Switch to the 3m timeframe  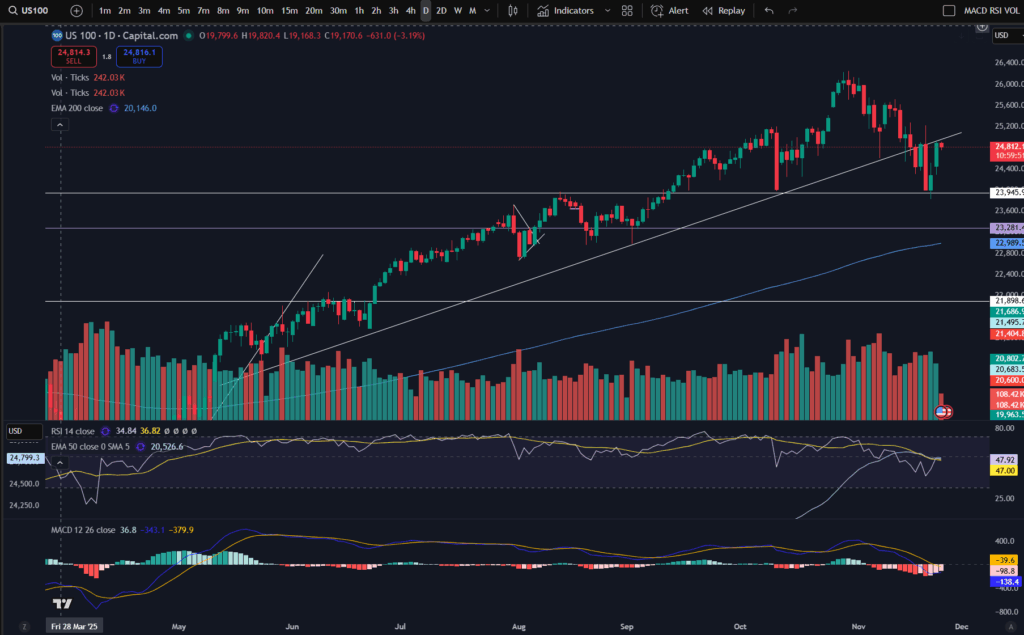144,10
